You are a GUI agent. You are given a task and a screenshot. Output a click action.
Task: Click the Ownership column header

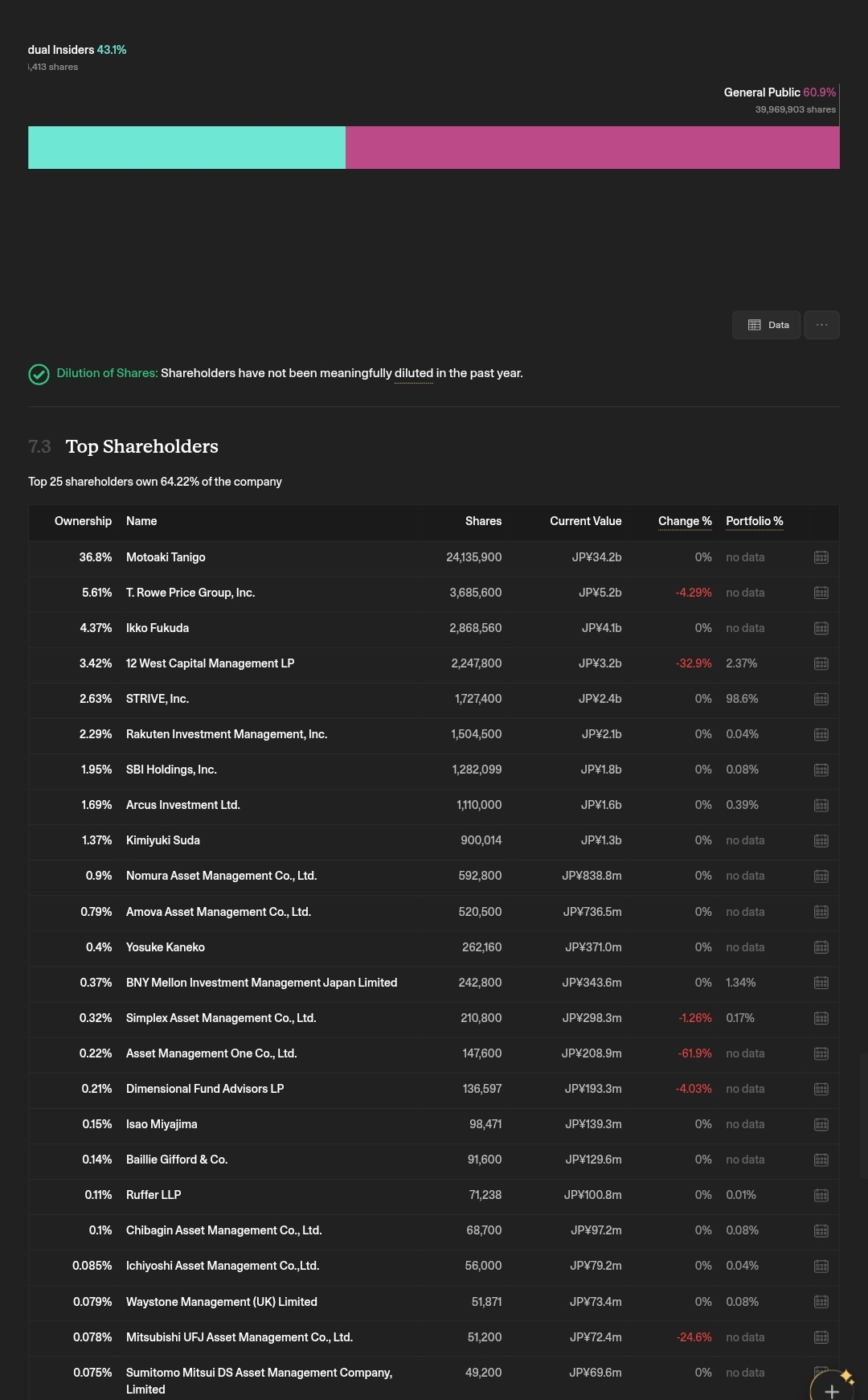click(83, 521)
